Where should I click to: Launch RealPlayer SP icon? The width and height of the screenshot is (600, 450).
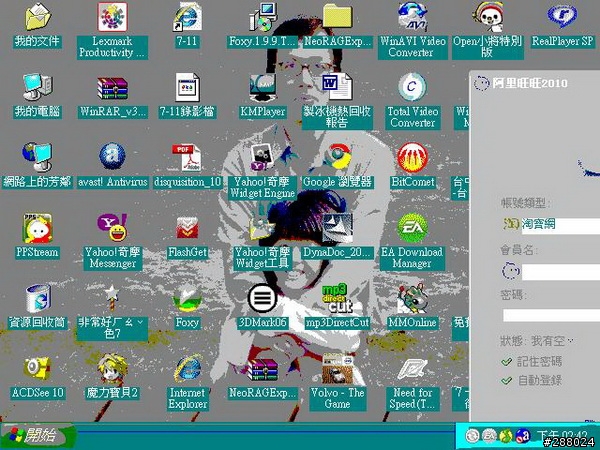pyautogui.click(x=562, y=17)
